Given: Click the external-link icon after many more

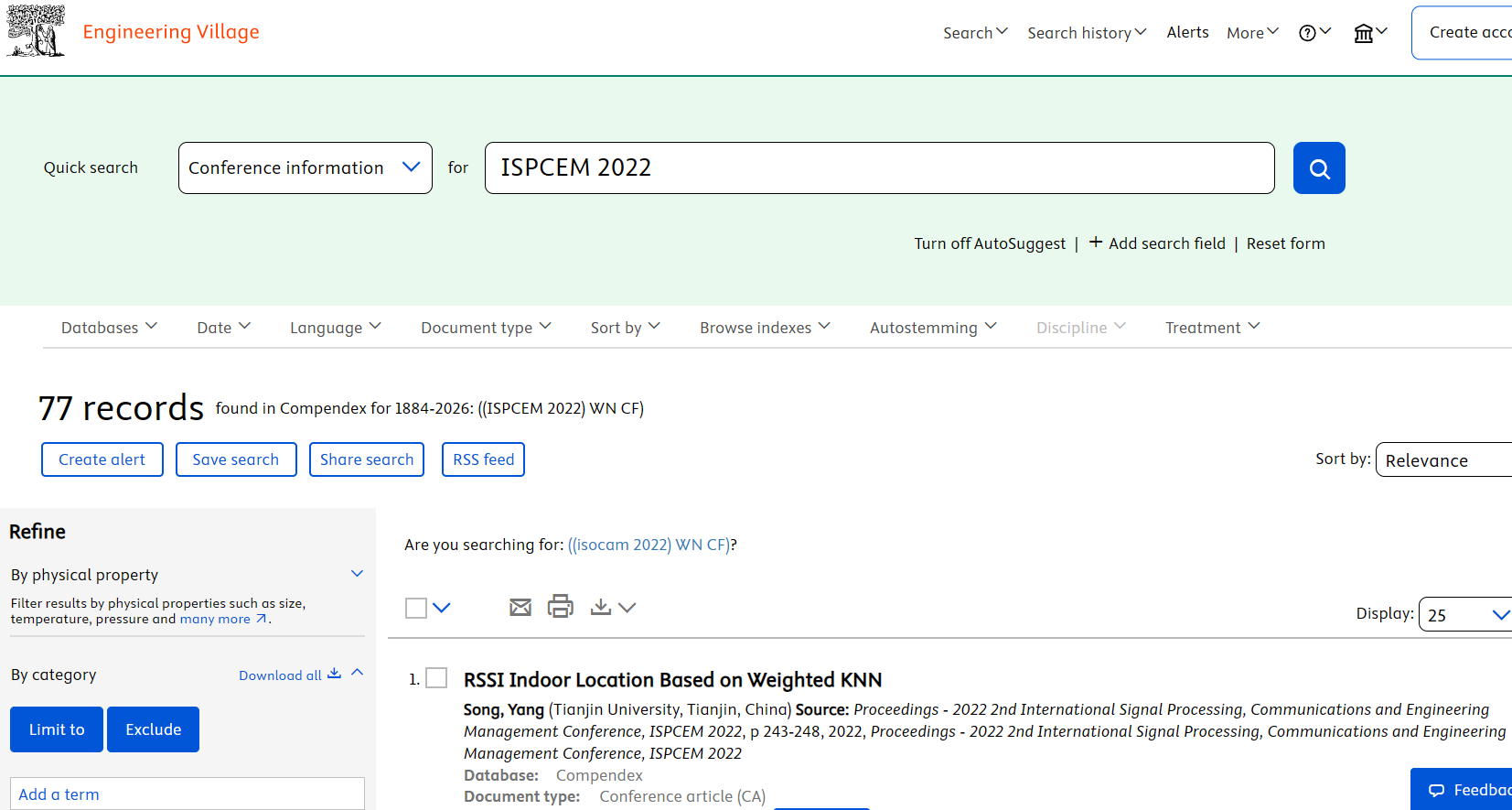Looking at the screenshot, I should (x=261, y=619).
